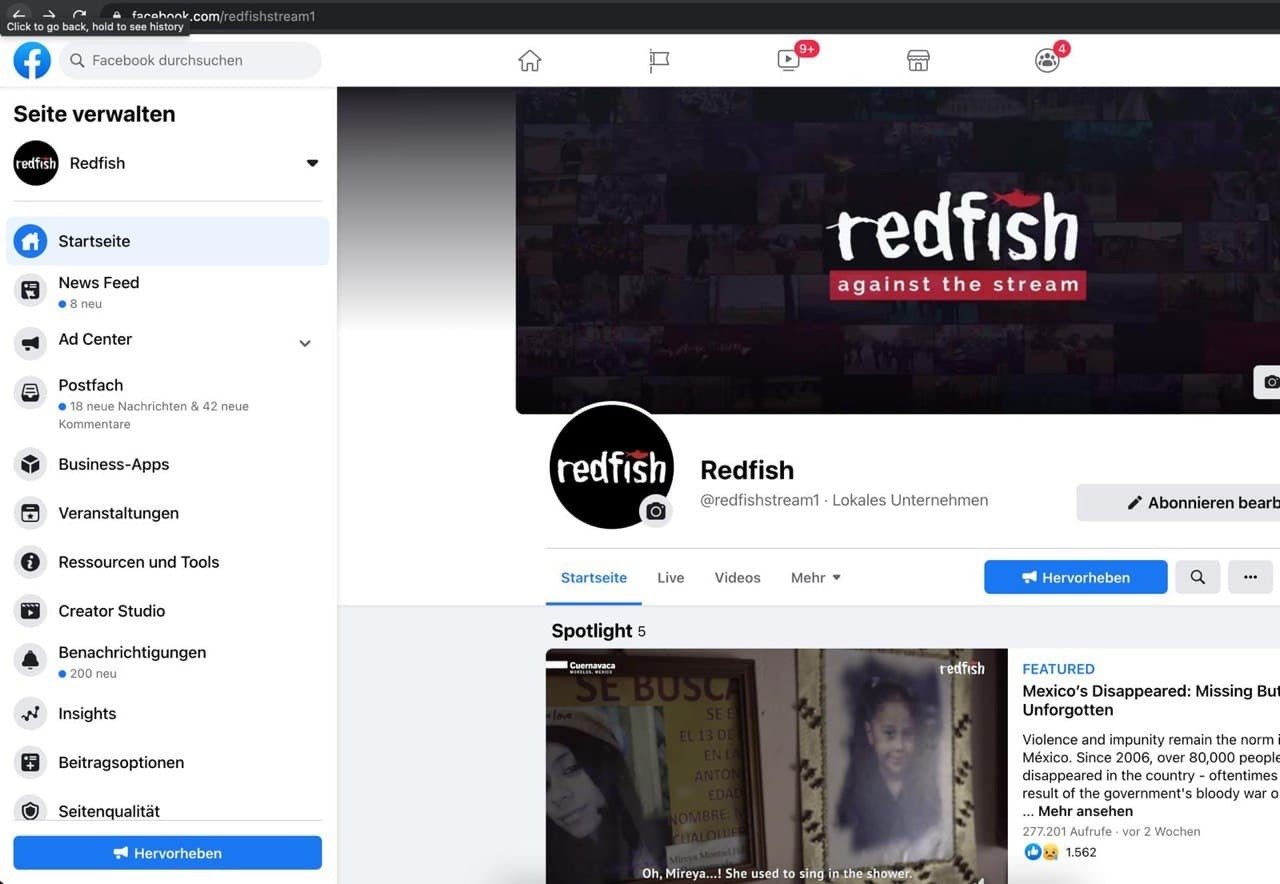Image resolution: width=1280 pixels, height=884 pixels.
Task: Click the Ressourcen und Tools info icon
Action: coord(31,562)
